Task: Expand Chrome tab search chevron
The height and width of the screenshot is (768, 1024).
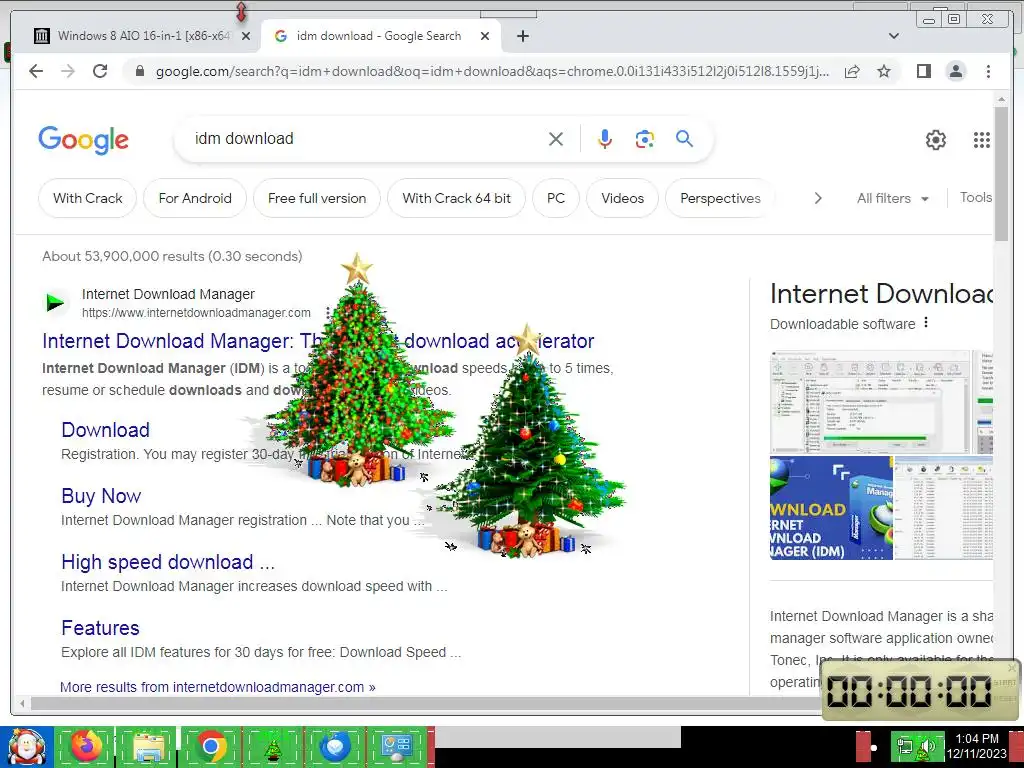Action: [x=893, y=36]
